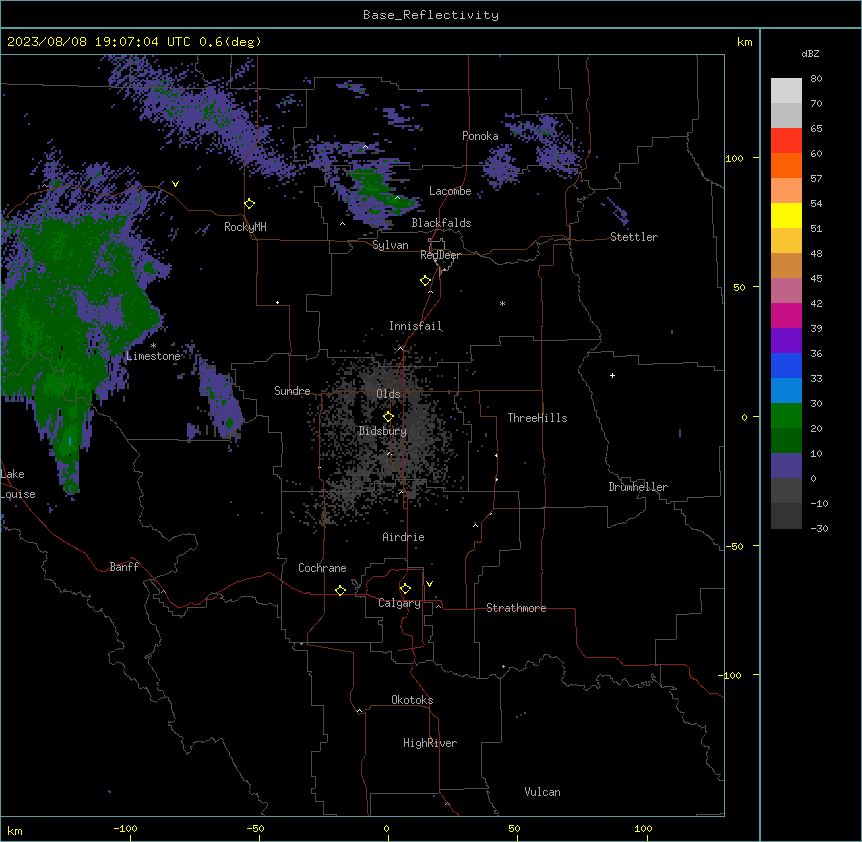Click the asterisk marker above Limestone
The image size is (862, 842).
point(153,346)
